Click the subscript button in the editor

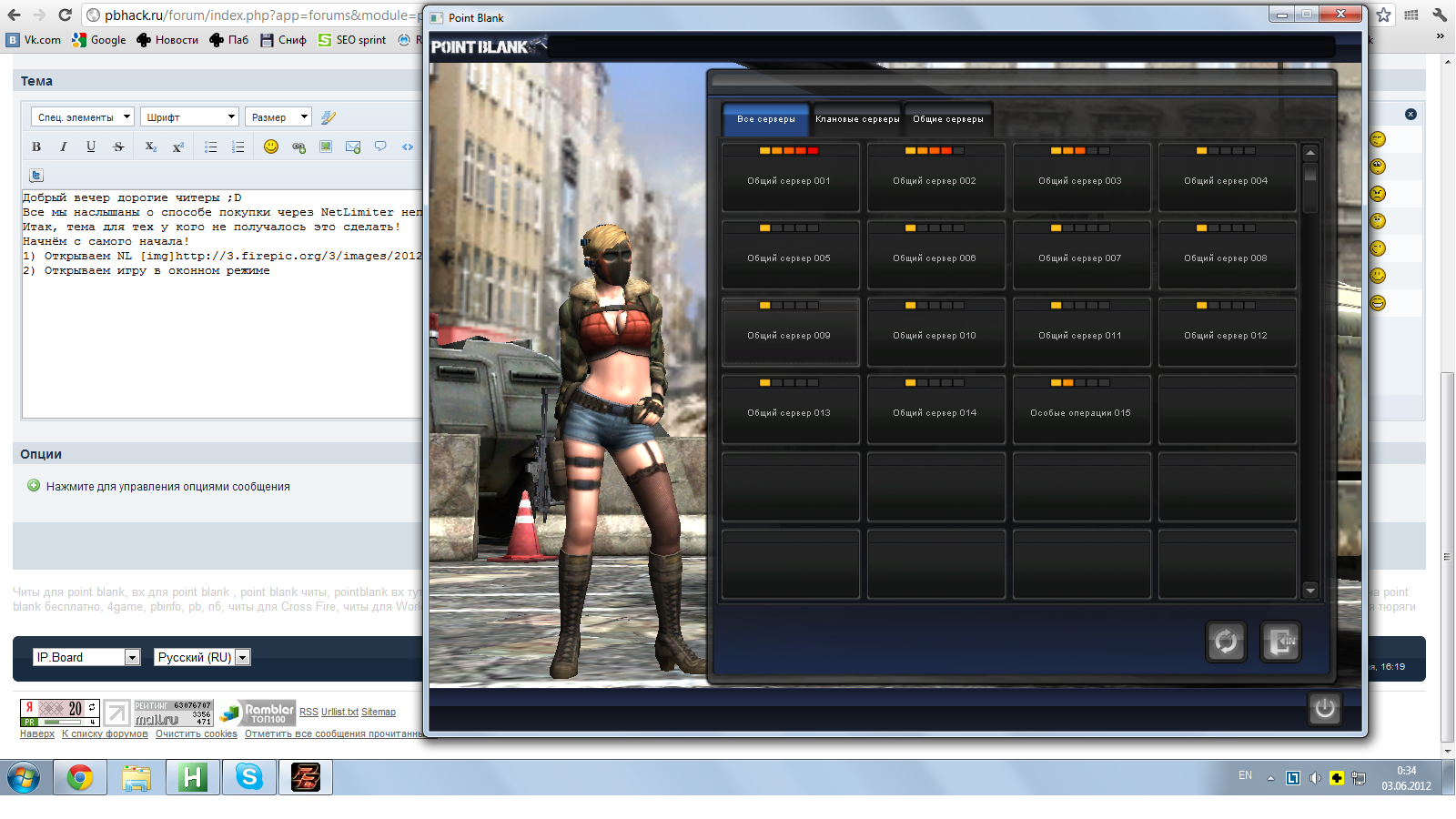click(x=151, y=147)
